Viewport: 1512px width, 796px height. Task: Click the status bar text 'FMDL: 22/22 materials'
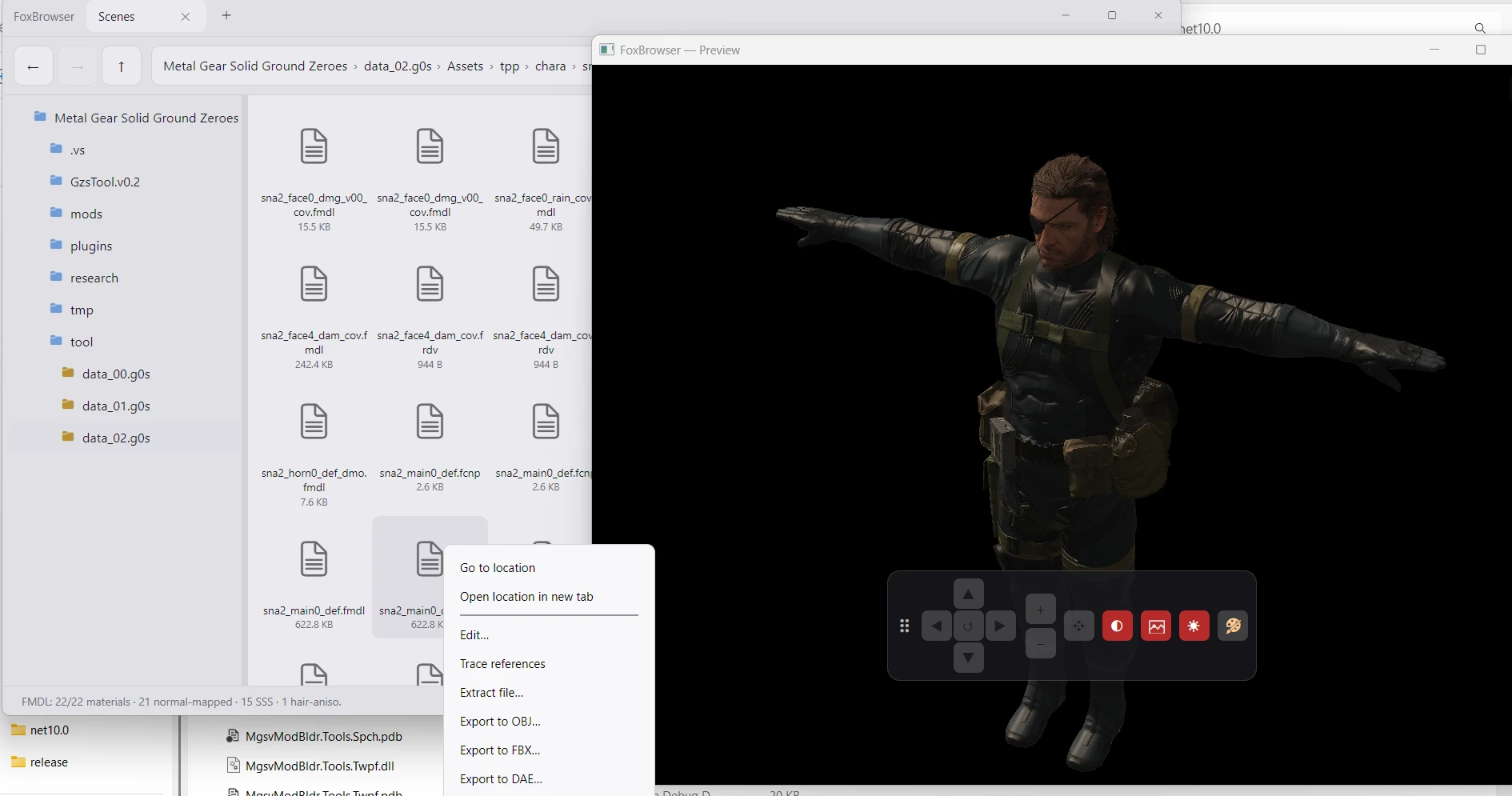76,702
